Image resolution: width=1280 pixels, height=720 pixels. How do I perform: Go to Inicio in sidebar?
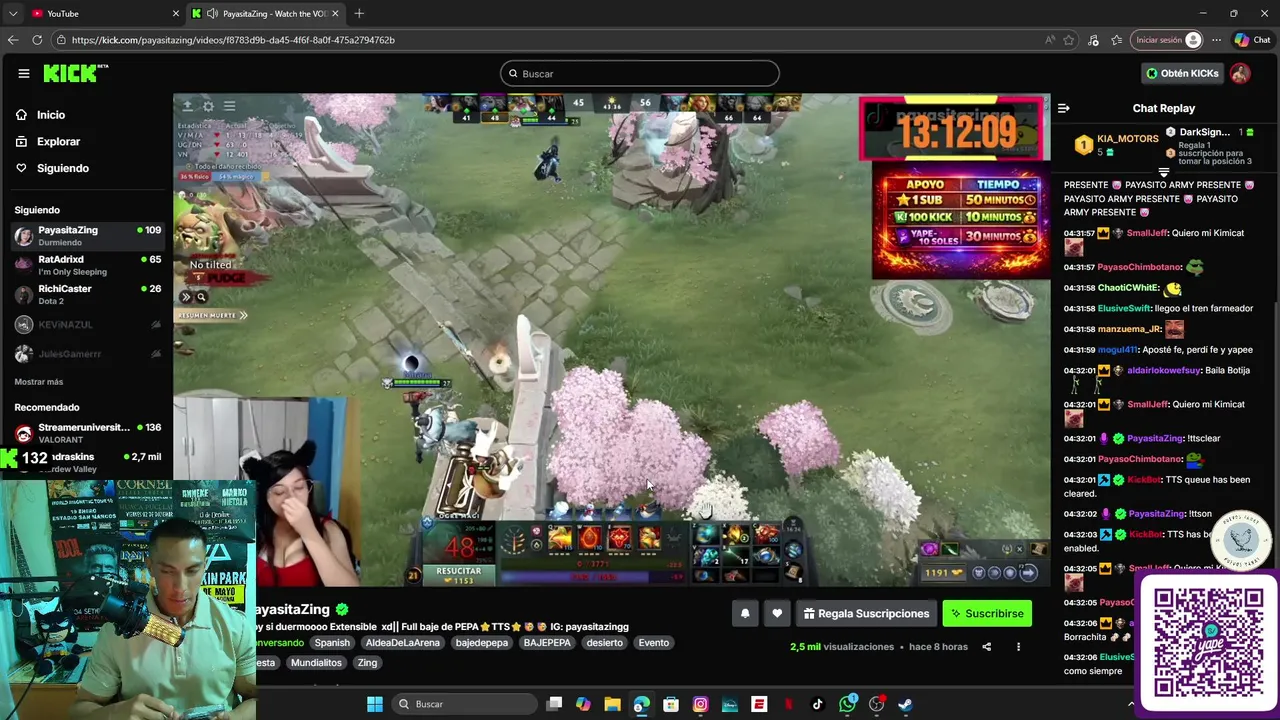51,115
